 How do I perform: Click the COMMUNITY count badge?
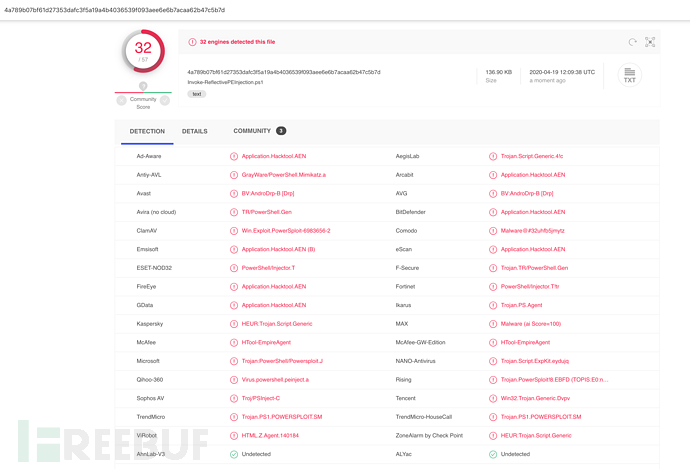[x=281, y=131]
